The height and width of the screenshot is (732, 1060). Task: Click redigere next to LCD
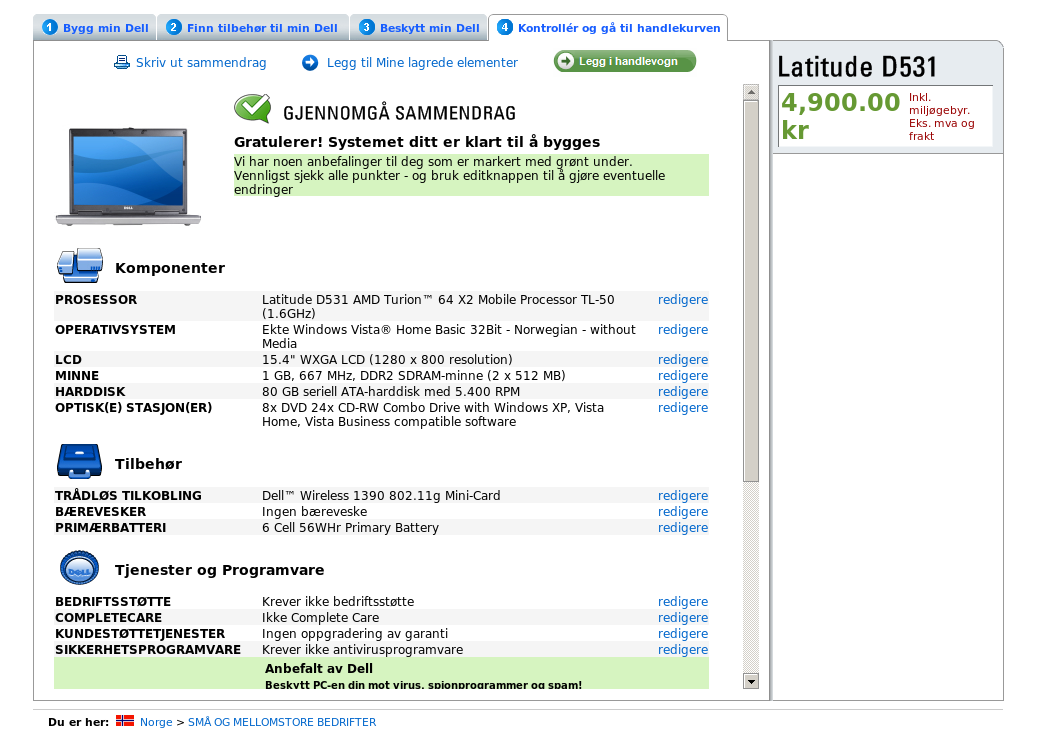pyautogui.click(x=683, y=360)
